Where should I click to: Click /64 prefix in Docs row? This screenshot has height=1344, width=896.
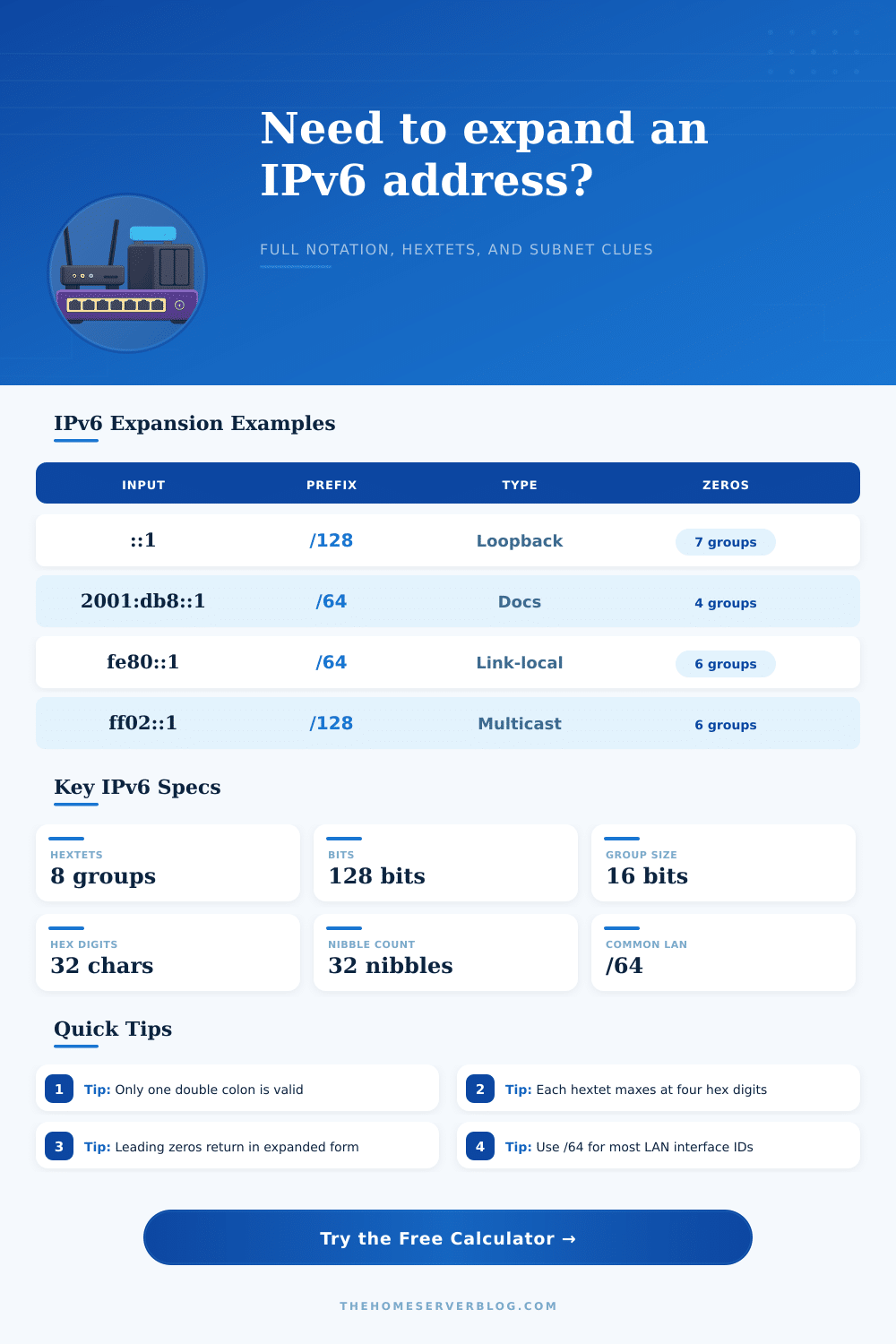point(332,601)
